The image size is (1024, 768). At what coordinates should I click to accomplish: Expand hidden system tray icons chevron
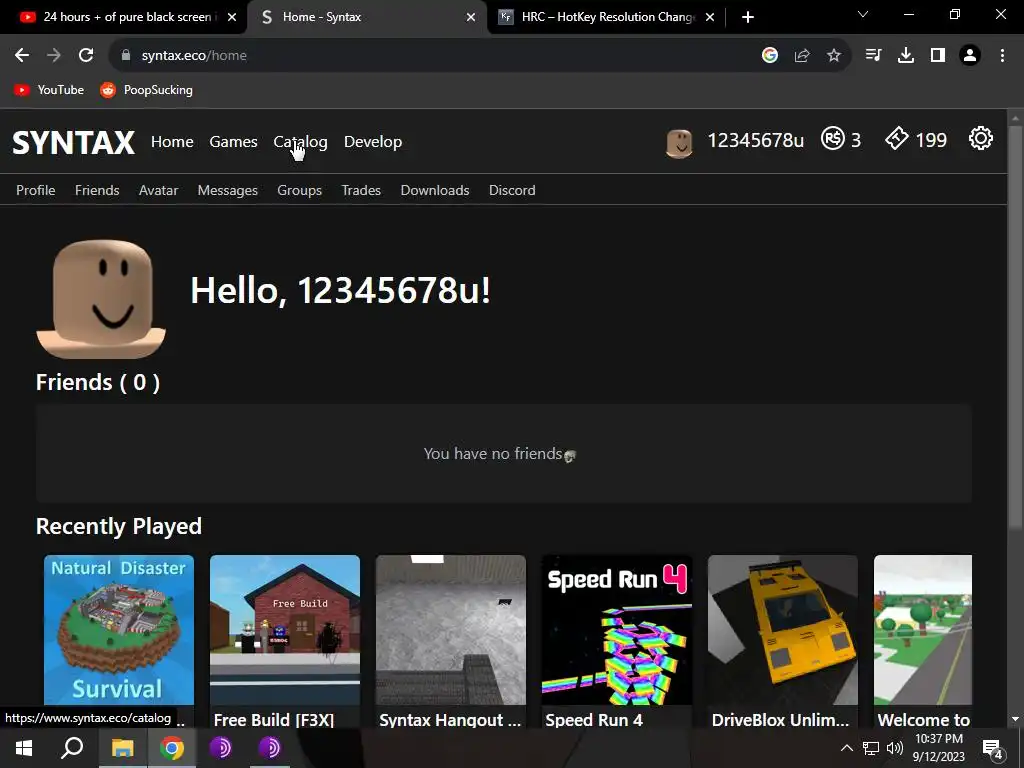[846, 748]
